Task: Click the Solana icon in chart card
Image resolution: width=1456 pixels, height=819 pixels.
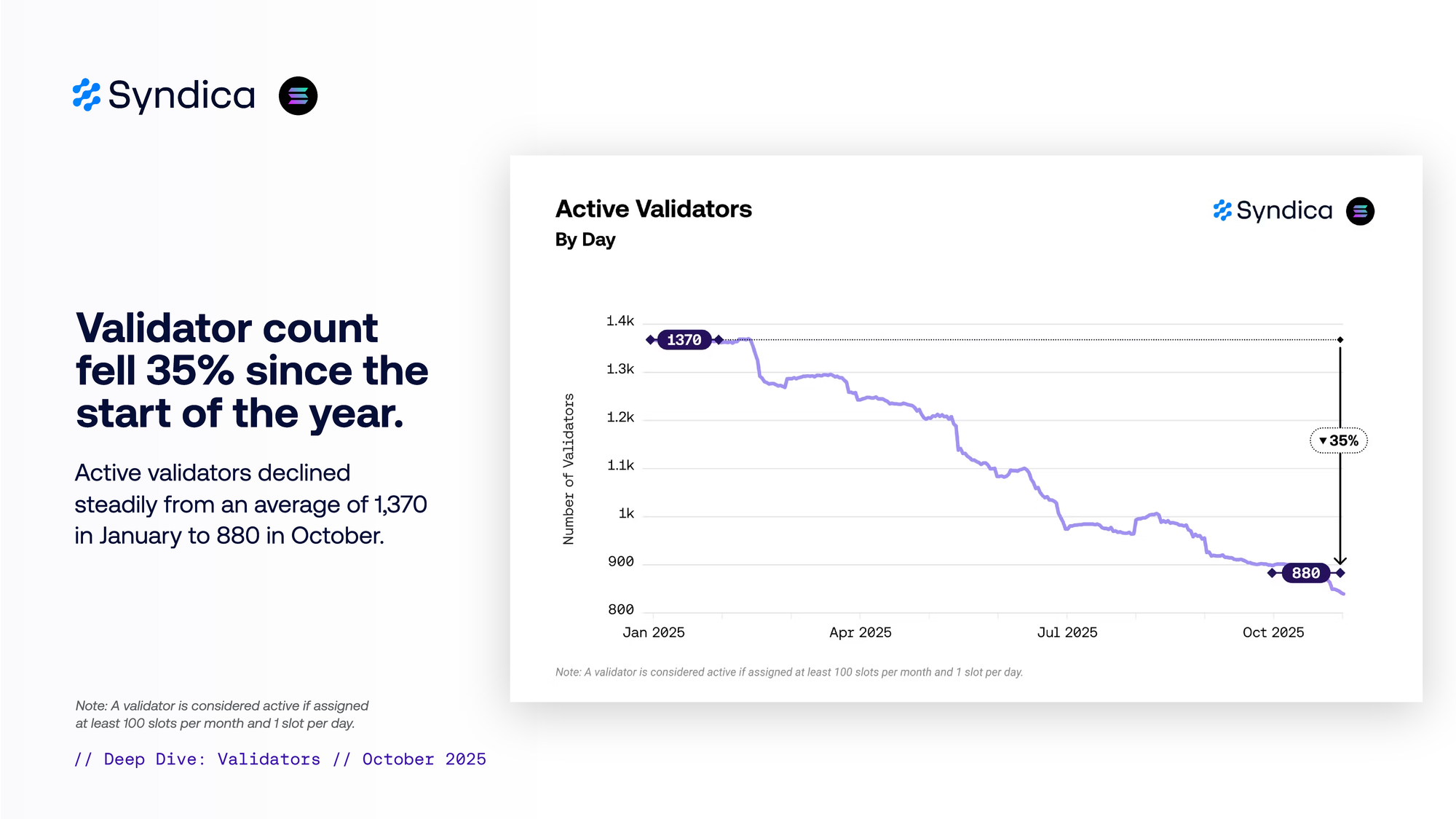Action: pos(1360,211)
